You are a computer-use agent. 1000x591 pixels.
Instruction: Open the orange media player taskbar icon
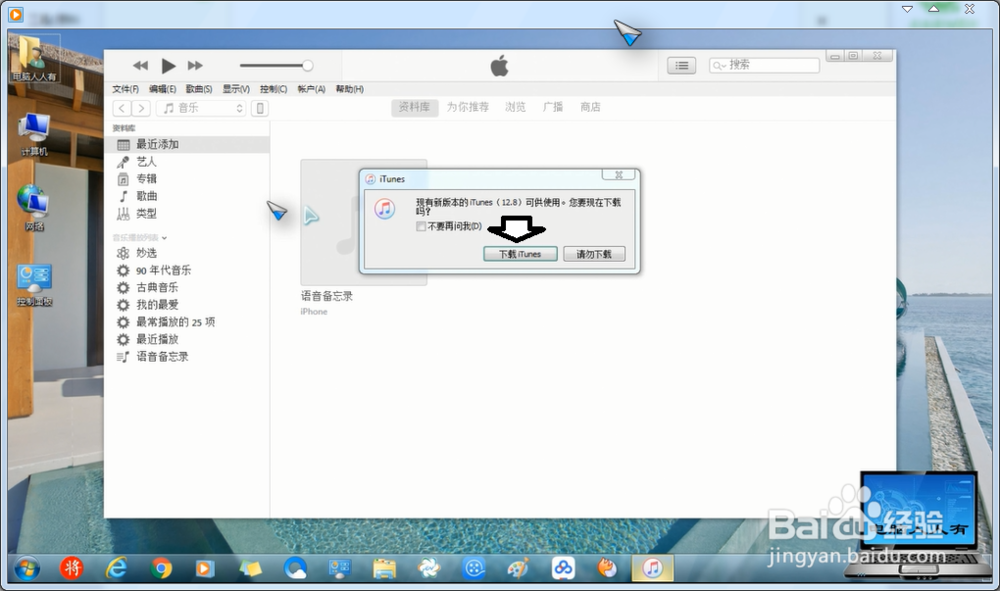coord(205,568)
